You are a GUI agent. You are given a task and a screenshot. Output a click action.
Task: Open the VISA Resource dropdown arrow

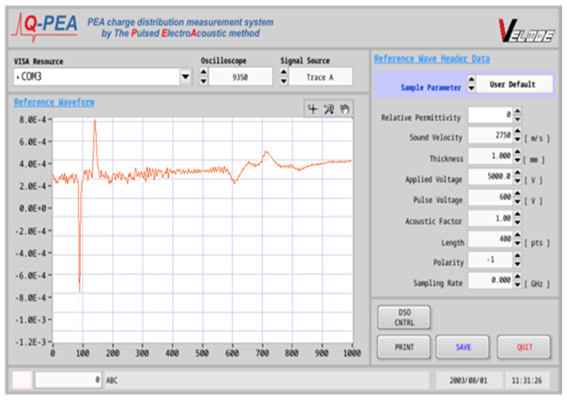(186, 77)
